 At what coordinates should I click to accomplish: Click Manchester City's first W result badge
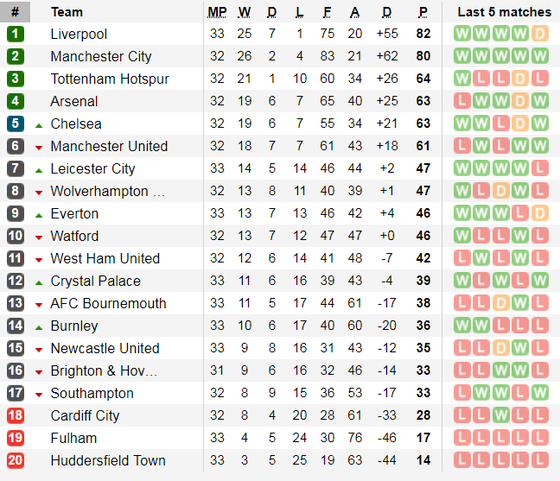click(462, 56)
